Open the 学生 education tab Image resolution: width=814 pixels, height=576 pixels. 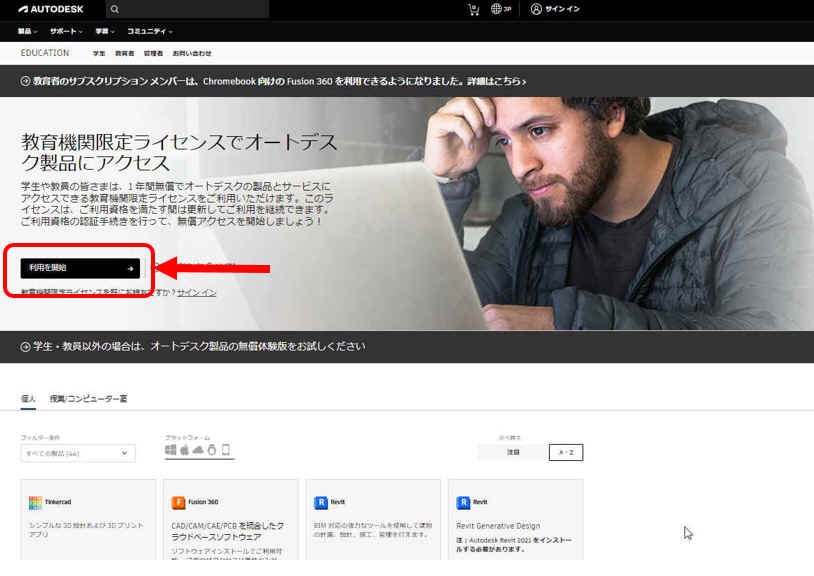pyautogui.click(x=99, y=53)
